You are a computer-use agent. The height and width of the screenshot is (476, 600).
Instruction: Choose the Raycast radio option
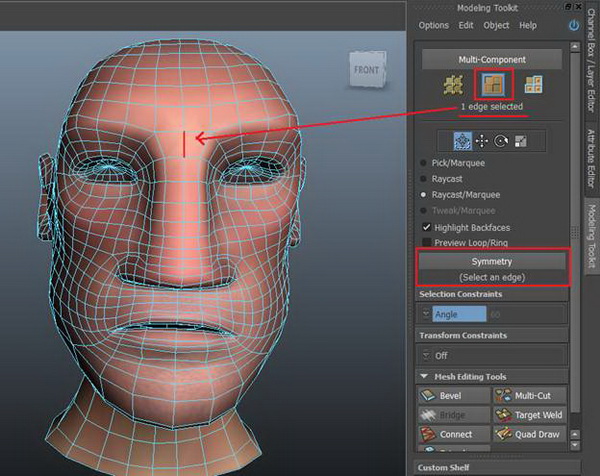coord(423,179)
